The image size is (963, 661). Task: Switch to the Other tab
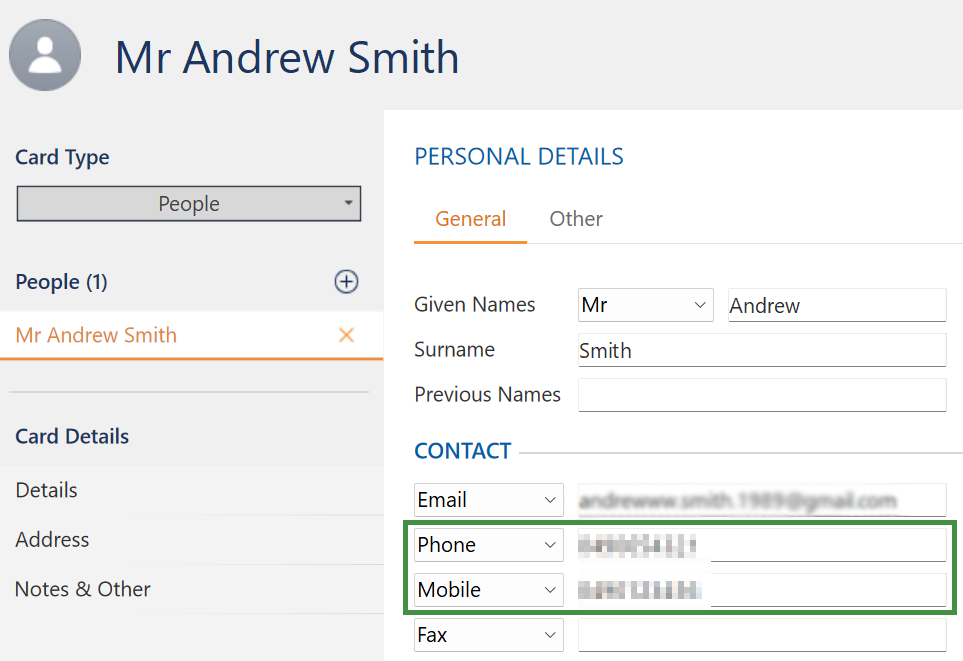[x=576, y=218]
